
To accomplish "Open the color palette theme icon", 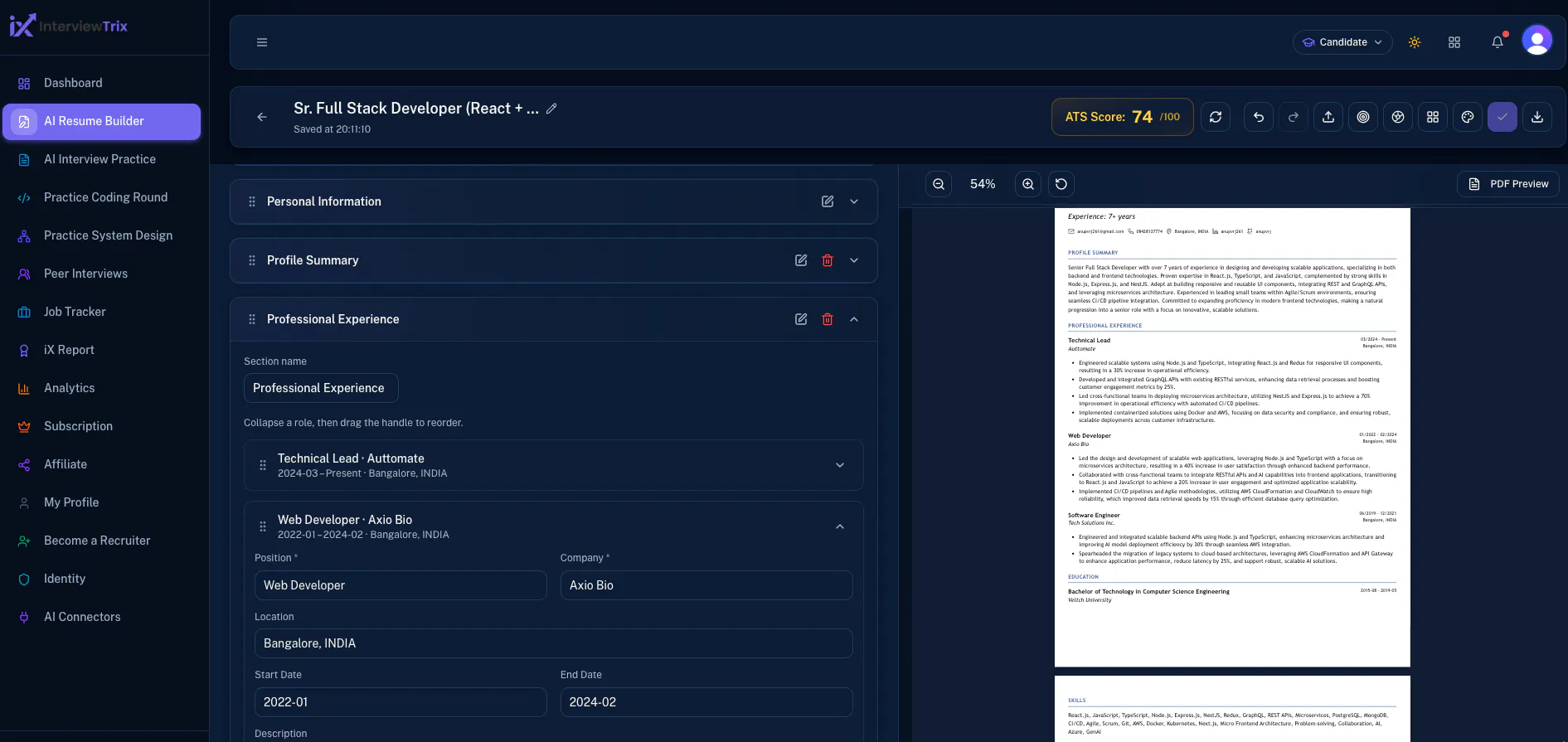I will click(x=1468, y=117).
